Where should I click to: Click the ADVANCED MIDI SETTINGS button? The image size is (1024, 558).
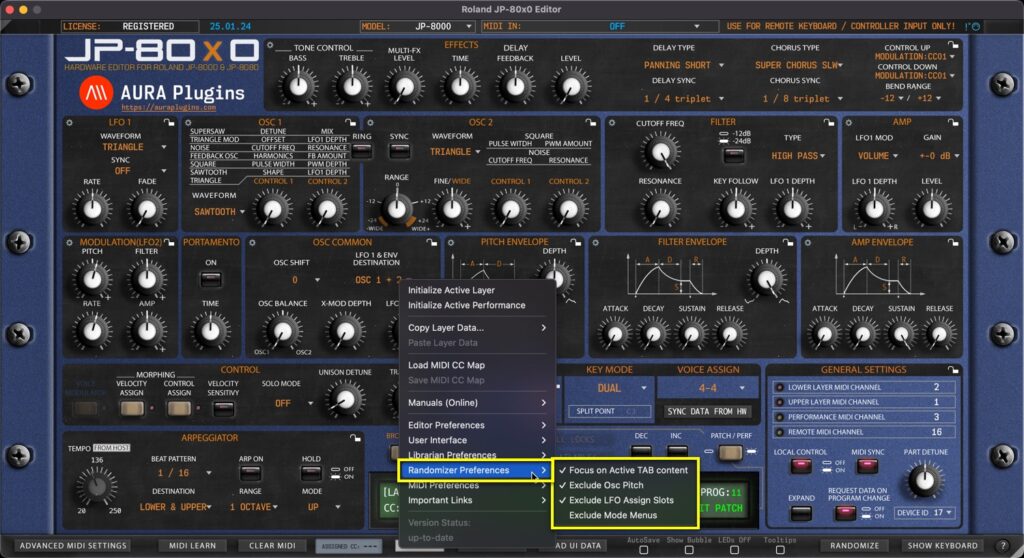[x=73, y=546]
